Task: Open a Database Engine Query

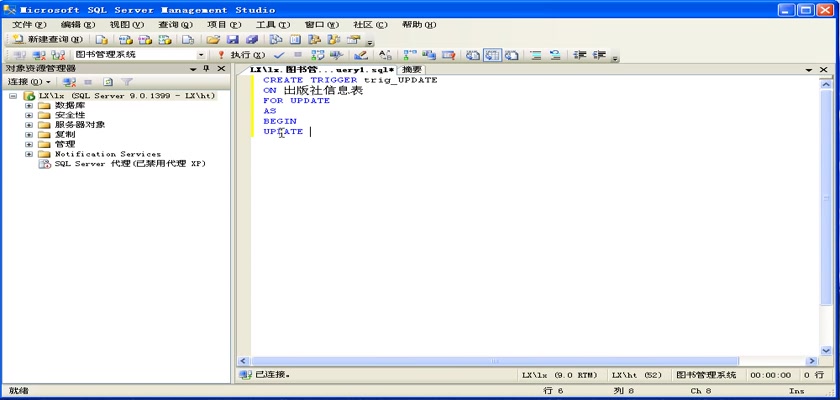Action: pyautogui.click(x=102, y=40)
